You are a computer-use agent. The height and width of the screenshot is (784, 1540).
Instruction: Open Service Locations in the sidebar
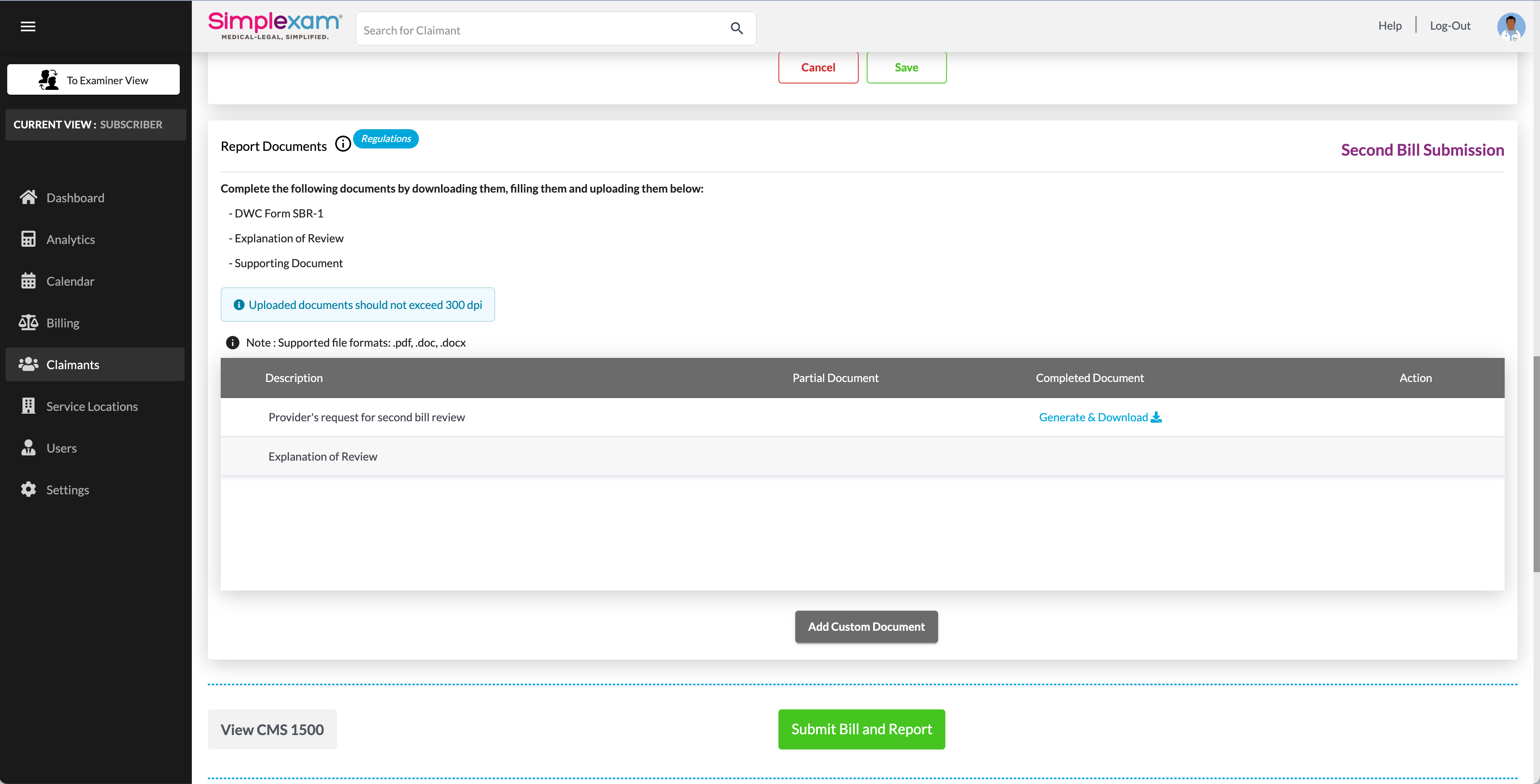pyautogui.click(x=92, y=407)
